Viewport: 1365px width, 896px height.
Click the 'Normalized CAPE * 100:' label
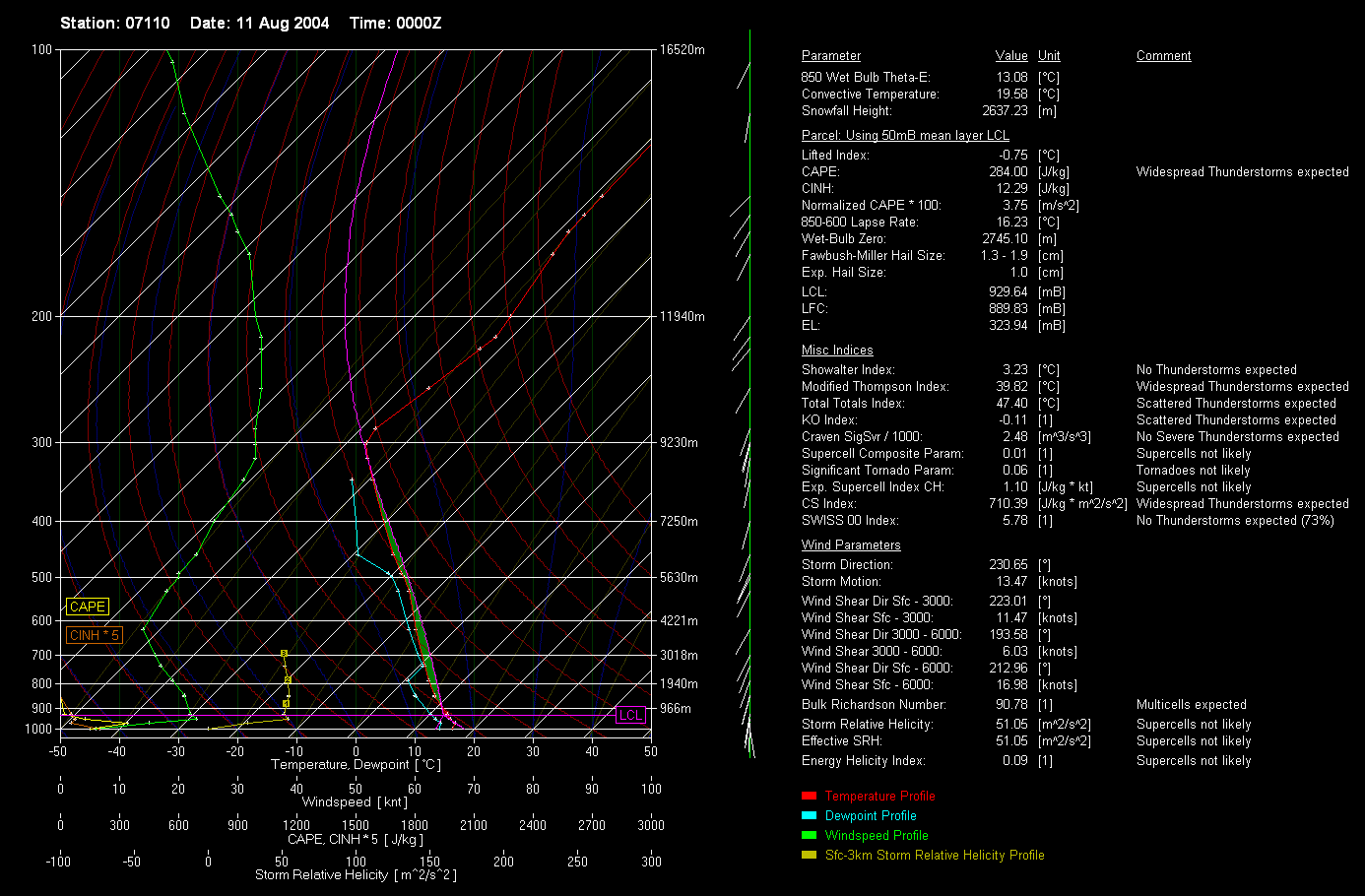pyautogui.click(x=871, y=205)
